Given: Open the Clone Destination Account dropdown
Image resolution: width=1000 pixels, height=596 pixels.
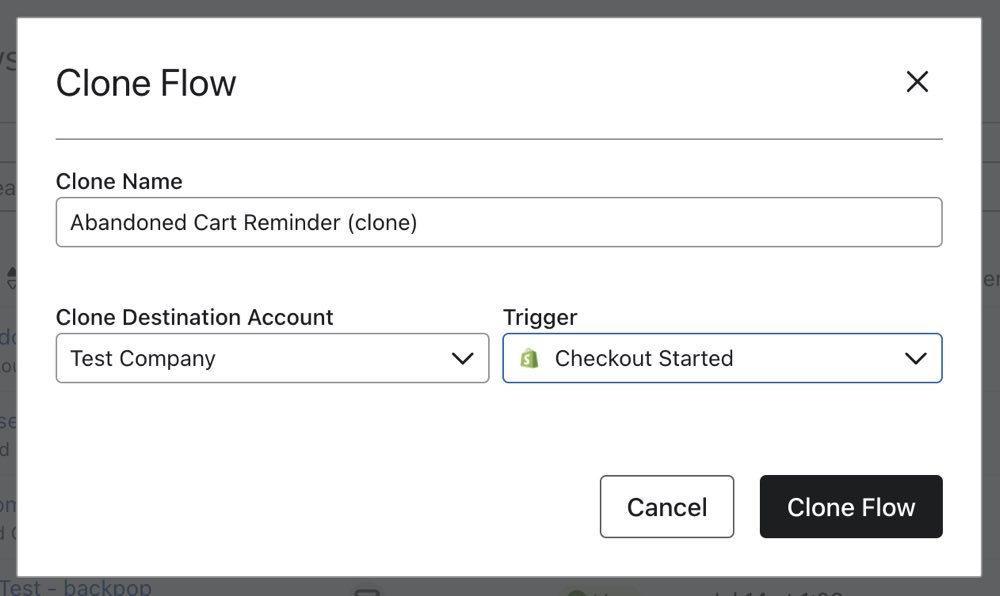Looking at the screenshot, I should click(270, 357).
